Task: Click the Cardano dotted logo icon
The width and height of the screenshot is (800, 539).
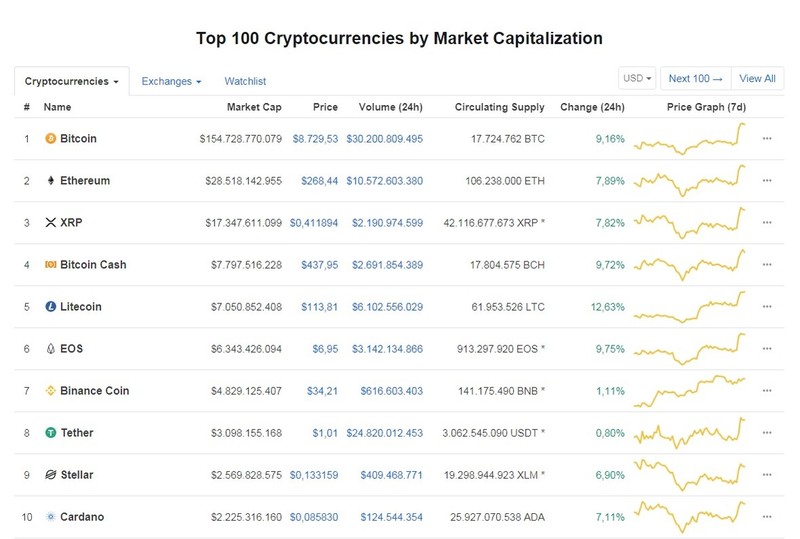Action: 51,517
